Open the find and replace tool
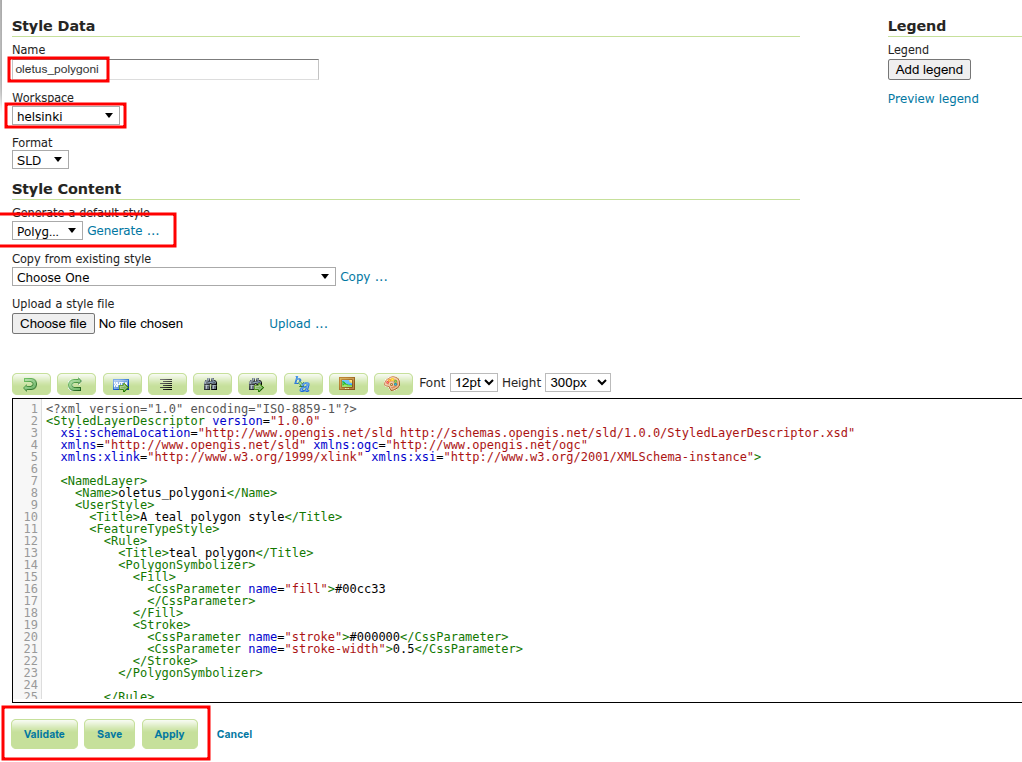 click(x=302, y=384)
